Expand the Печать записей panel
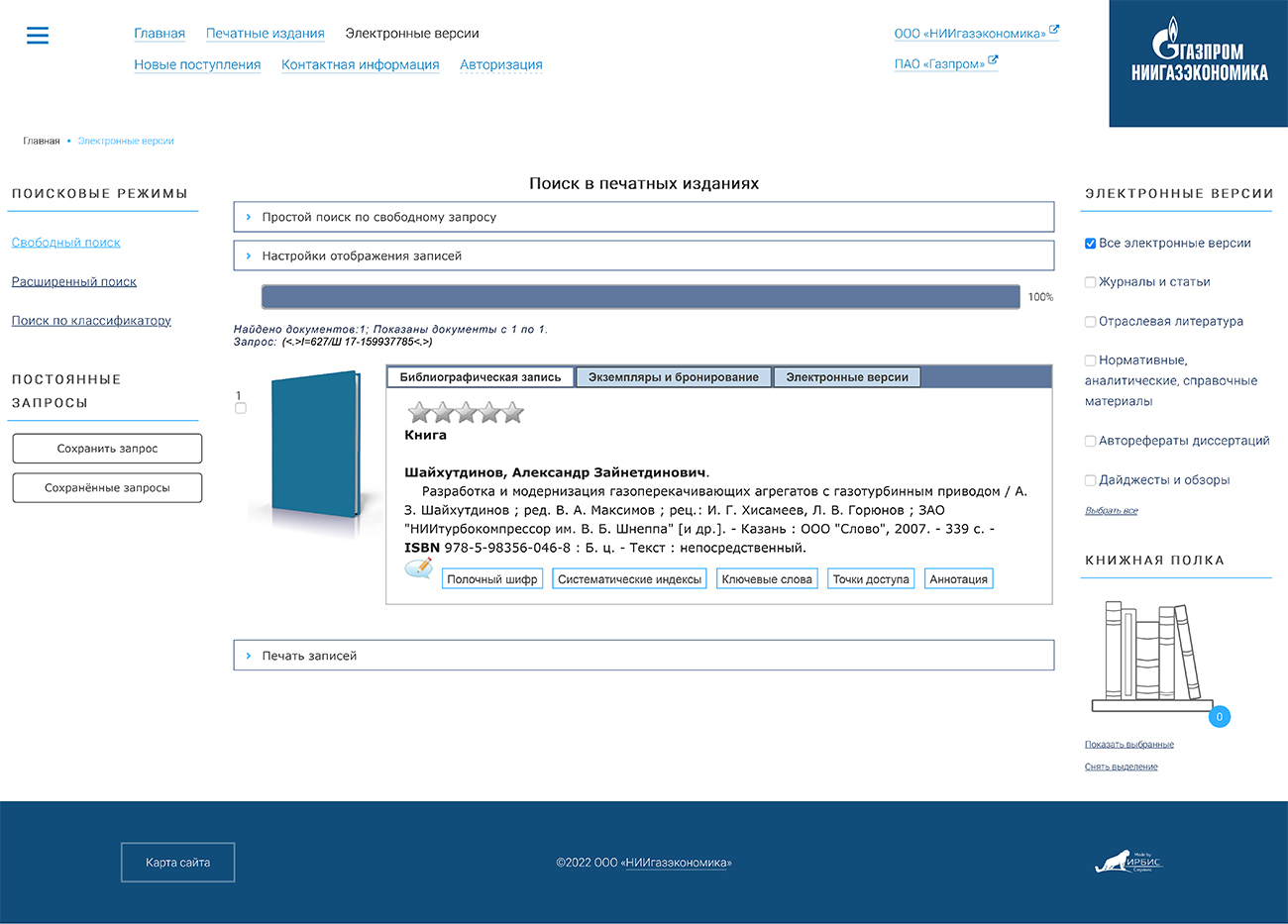 pyautogui.click(x=643, y=655)
